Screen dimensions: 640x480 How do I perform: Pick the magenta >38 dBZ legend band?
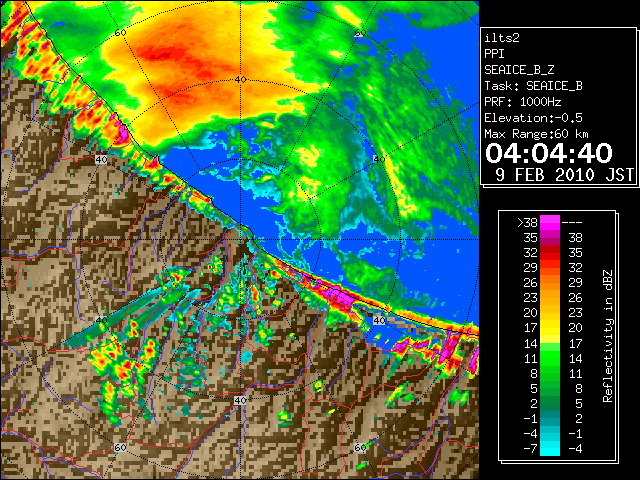point(550,223)
